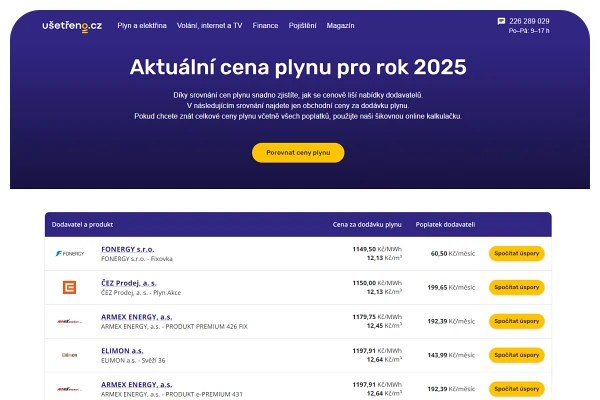Open Plyn a elektřina menu
This screenshot has height=400, width=600.
click(142, 26)
